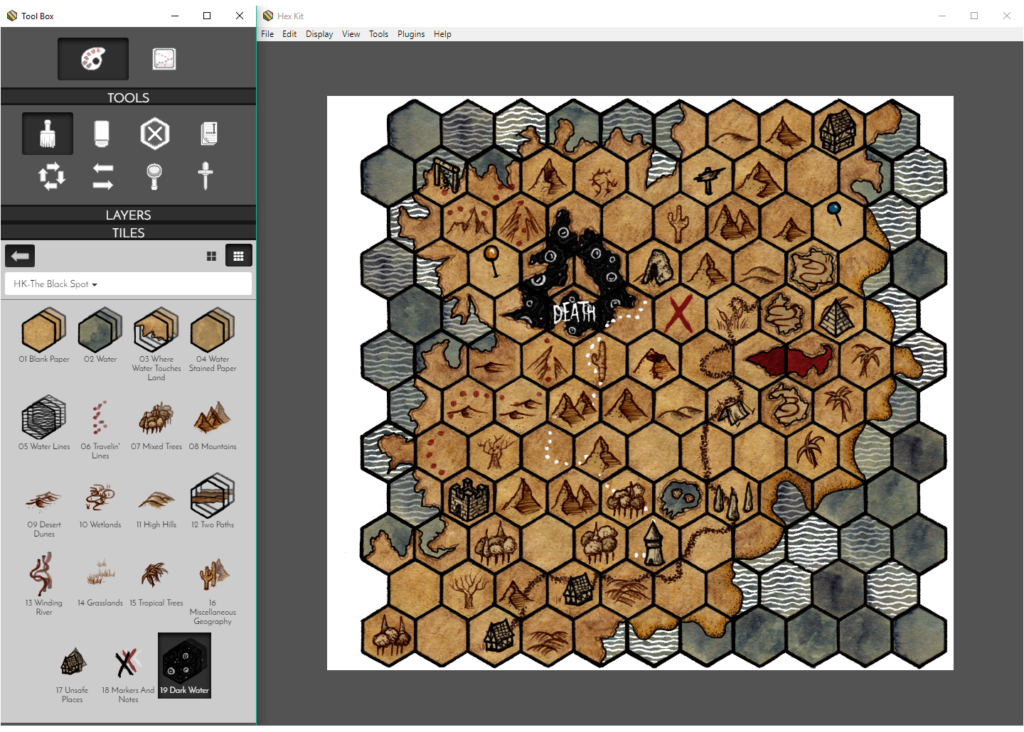Select the 03 Where Water Touches Land tile
This screenshot has height=732, width=1024.
pyautogui.click(x=156, y=343)
